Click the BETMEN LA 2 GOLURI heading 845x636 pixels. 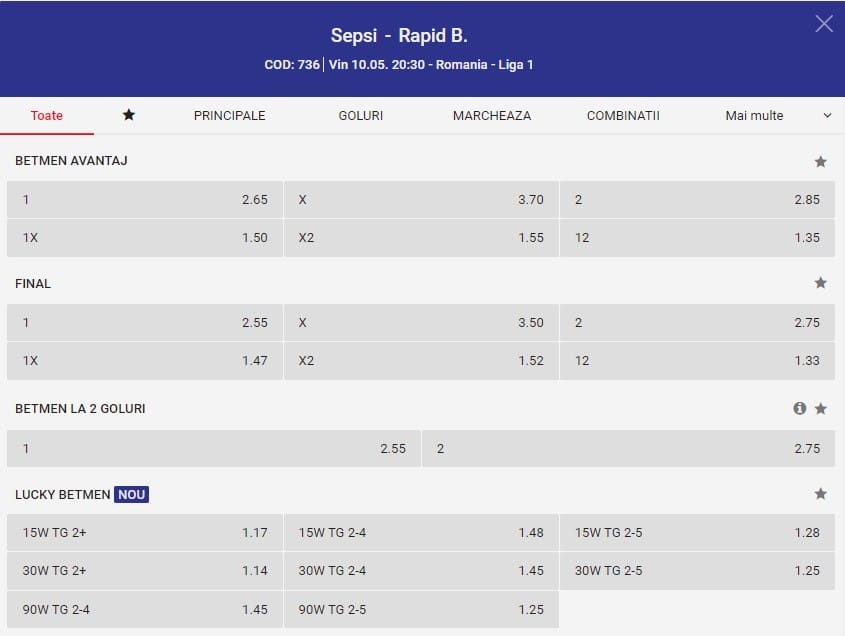click(80, 409)
